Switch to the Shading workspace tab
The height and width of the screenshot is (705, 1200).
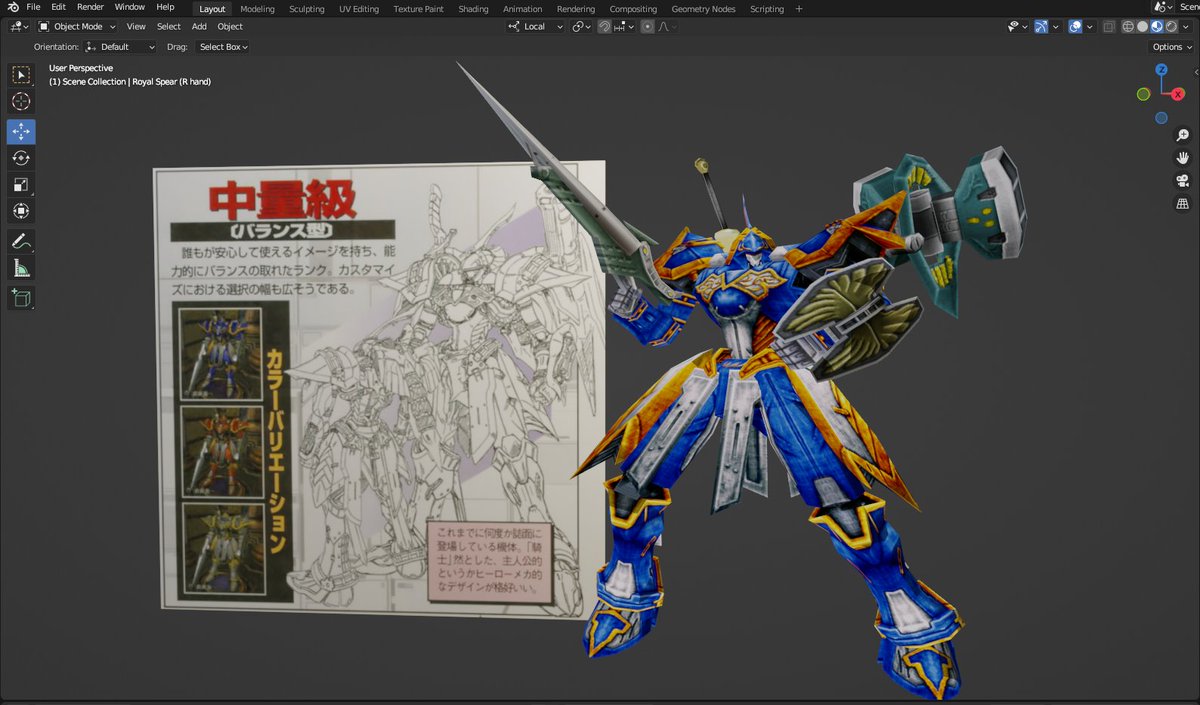coord(473,9)
